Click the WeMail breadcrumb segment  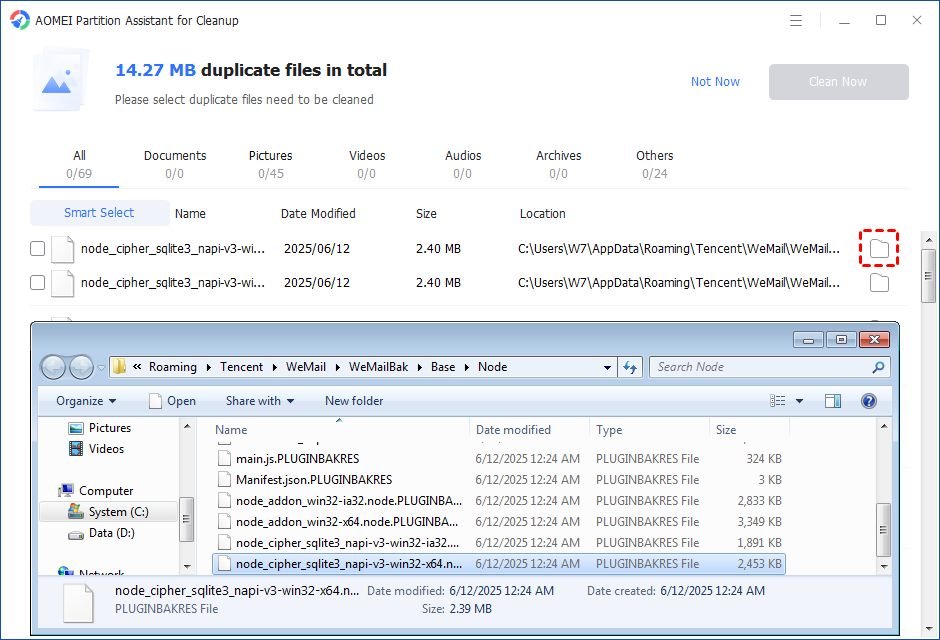[x=306, y=367]
